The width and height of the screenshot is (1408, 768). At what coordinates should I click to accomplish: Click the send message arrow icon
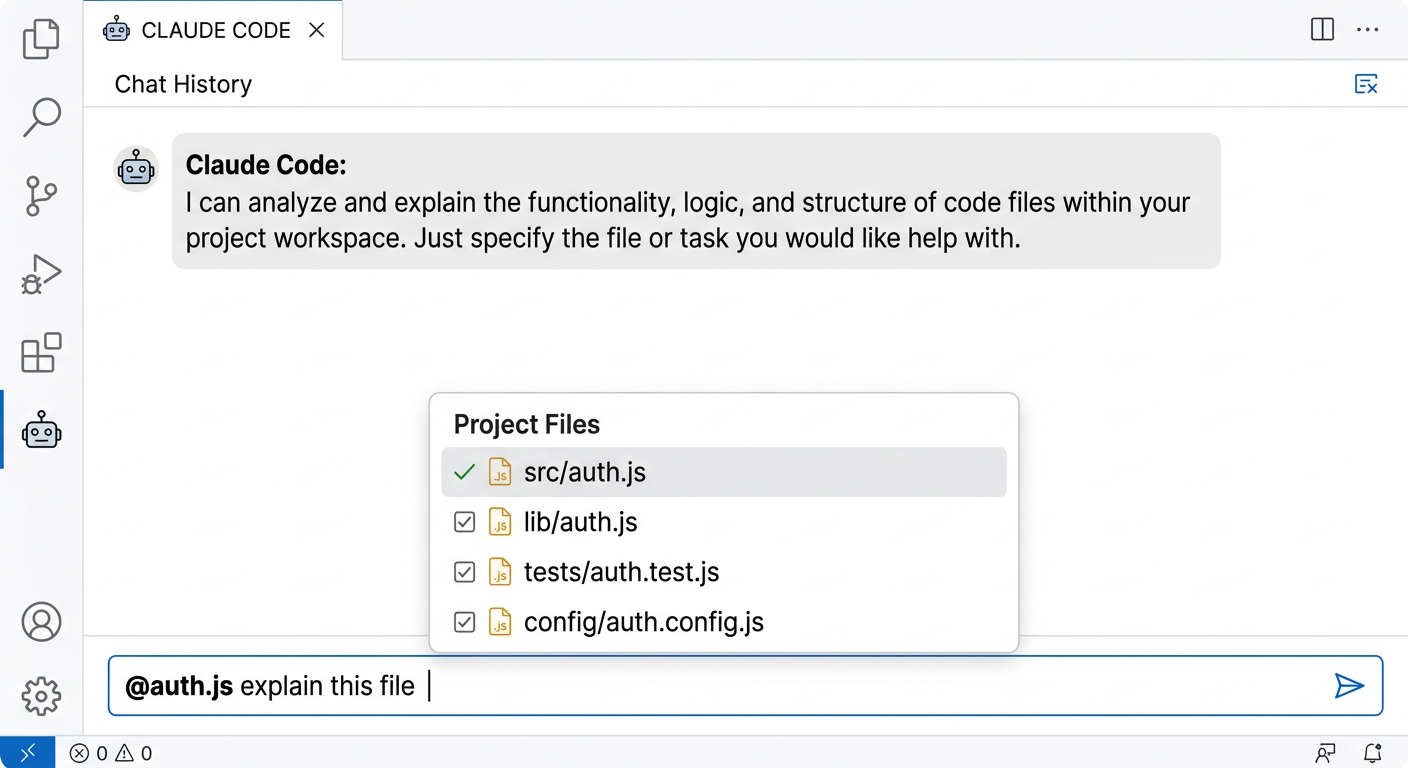(x=1349, y=685)
